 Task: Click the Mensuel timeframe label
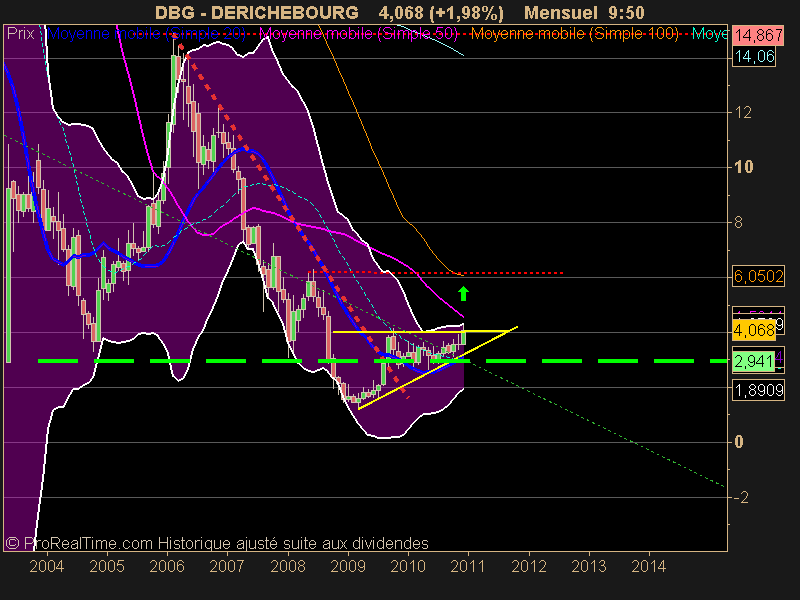pos(561,12)
